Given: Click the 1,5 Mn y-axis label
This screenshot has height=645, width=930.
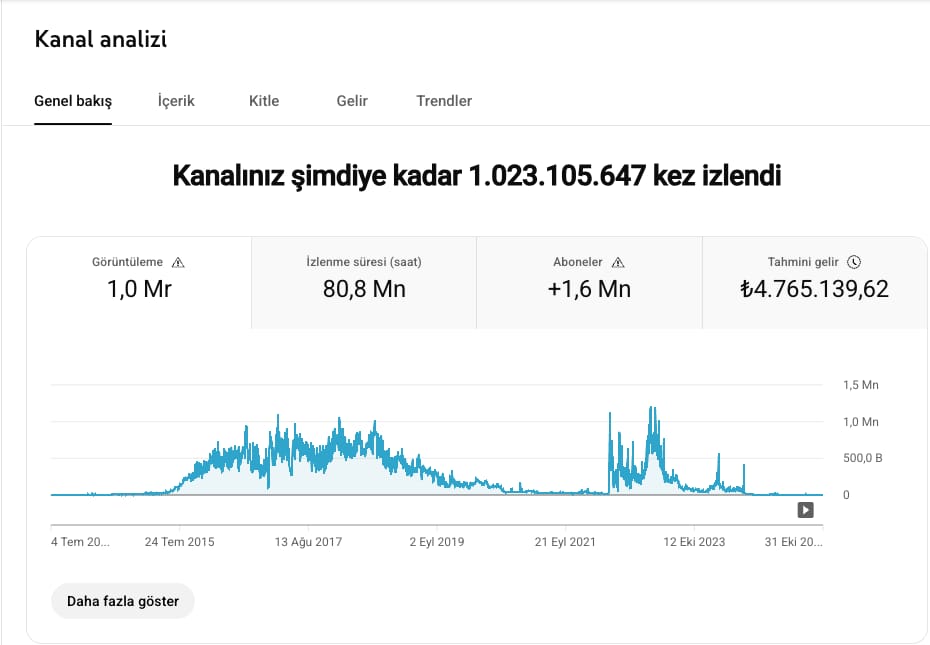Looking at the screenshot, I should (860, 385).
